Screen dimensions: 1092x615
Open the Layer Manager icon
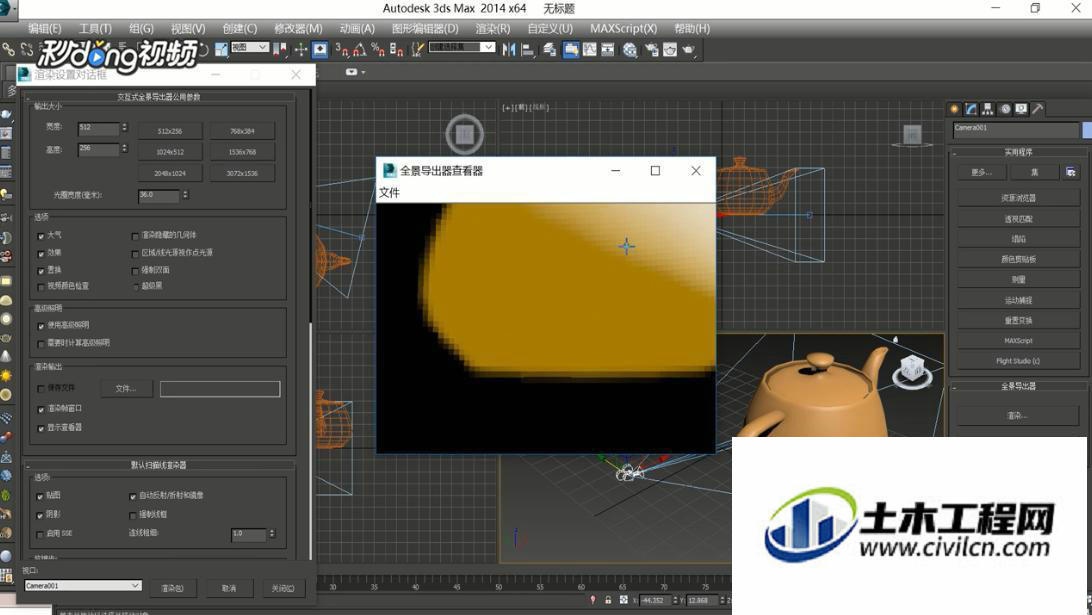(550, 49)
